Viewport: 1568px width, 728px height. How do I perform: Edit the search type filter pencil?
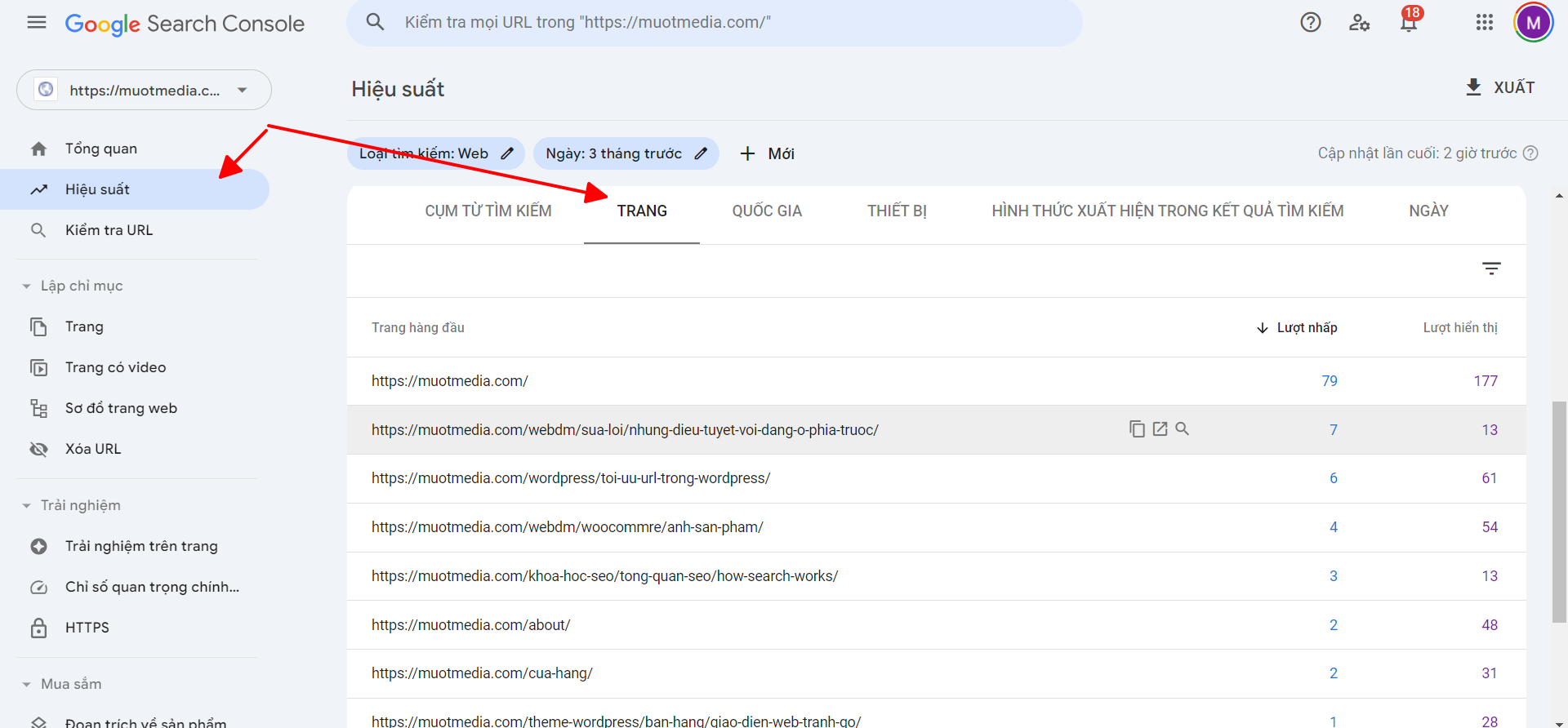pos(507,153)
